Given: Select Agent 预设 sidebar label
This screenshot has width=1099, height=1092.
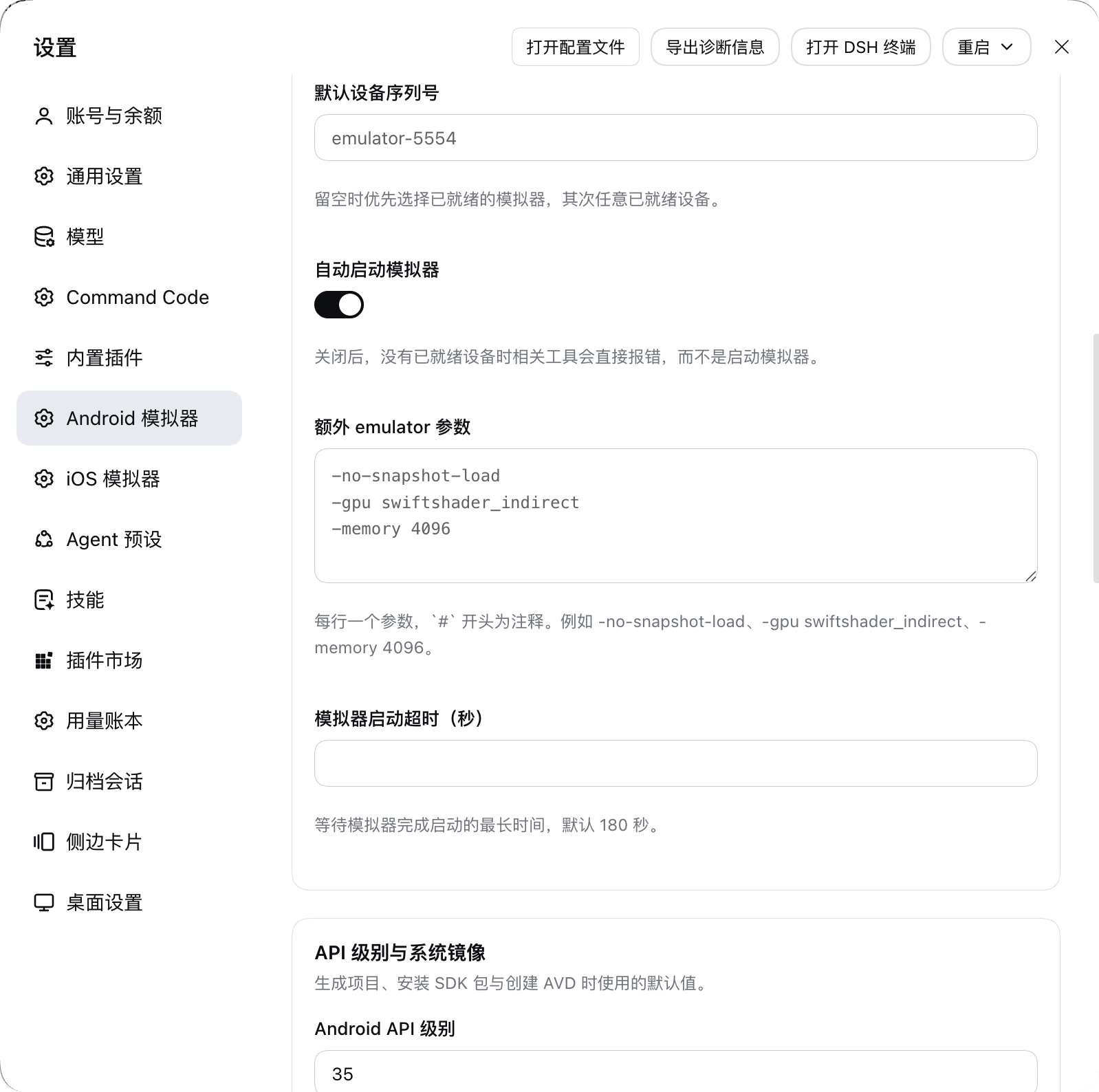Looking at the screenshot, I should pos(114,540).
